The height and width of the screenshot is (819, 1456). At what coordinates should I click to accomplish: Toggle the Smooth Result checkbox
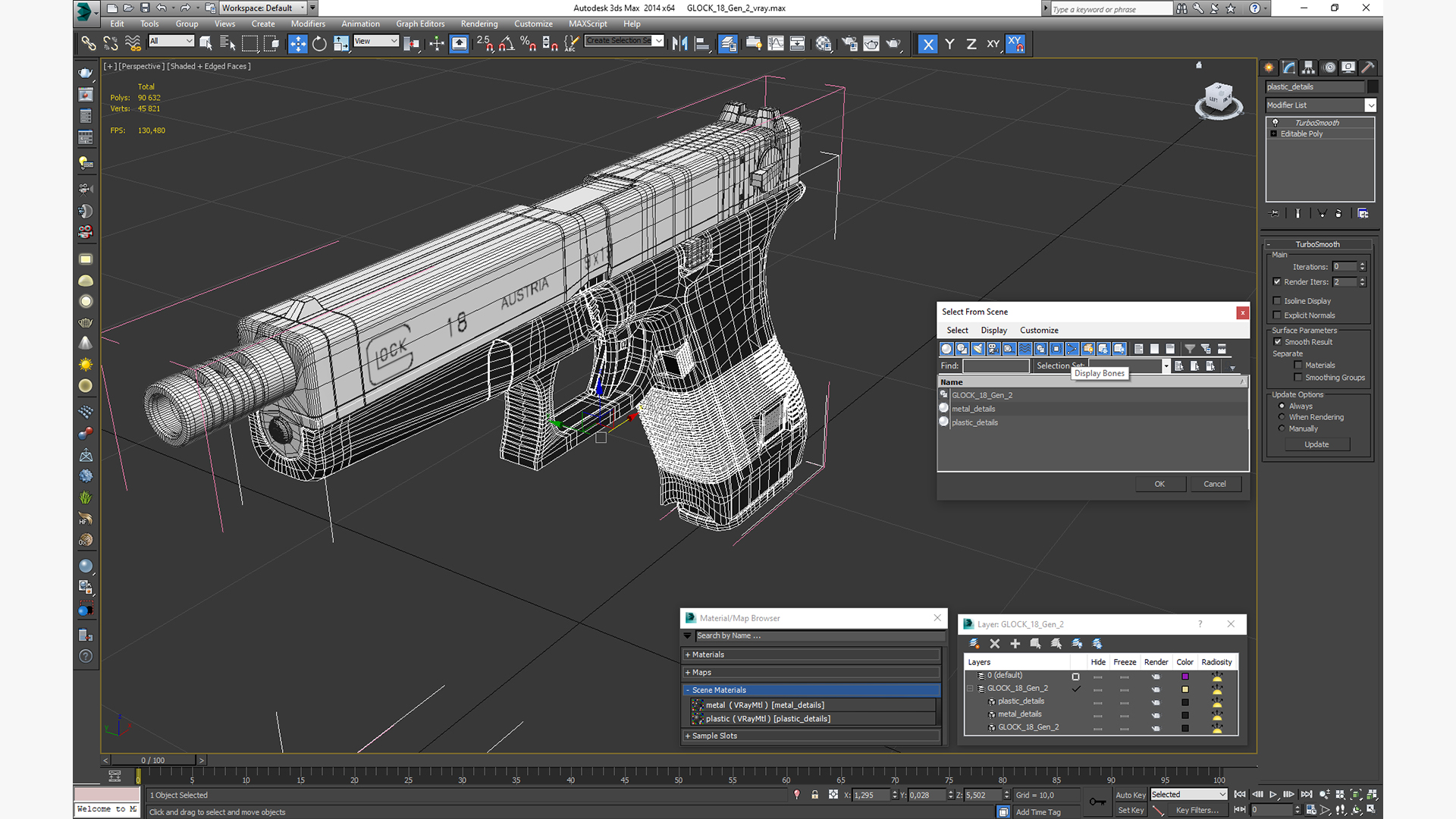[x=1278, y=342]
